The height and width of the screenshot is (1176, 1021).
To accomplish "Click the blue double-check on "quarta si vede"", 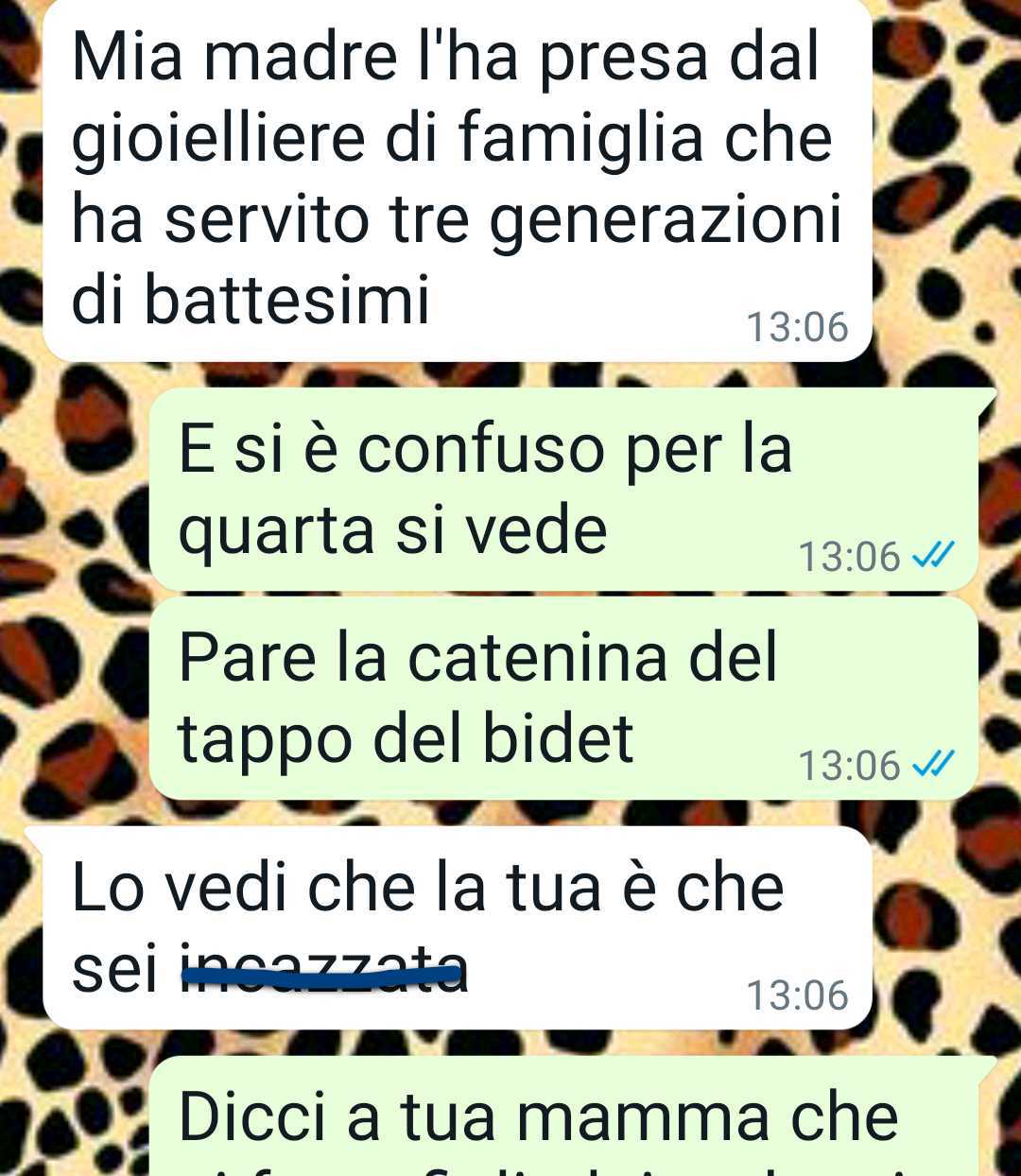I will coord(932,555).
